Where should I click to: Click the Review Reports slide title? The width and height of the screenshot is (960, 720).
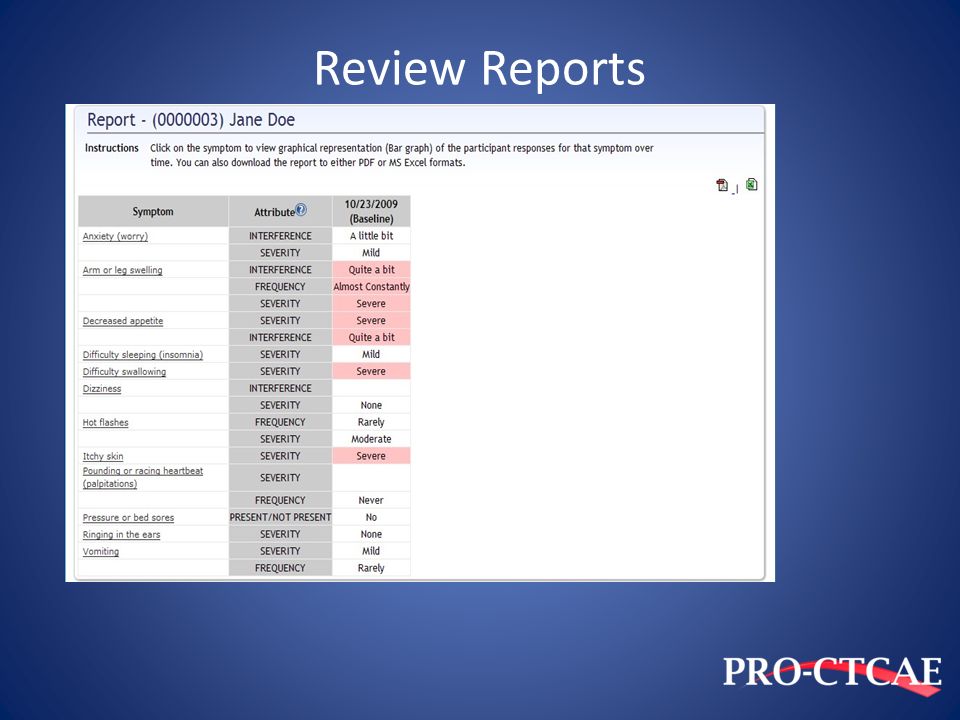click(479, 68)
